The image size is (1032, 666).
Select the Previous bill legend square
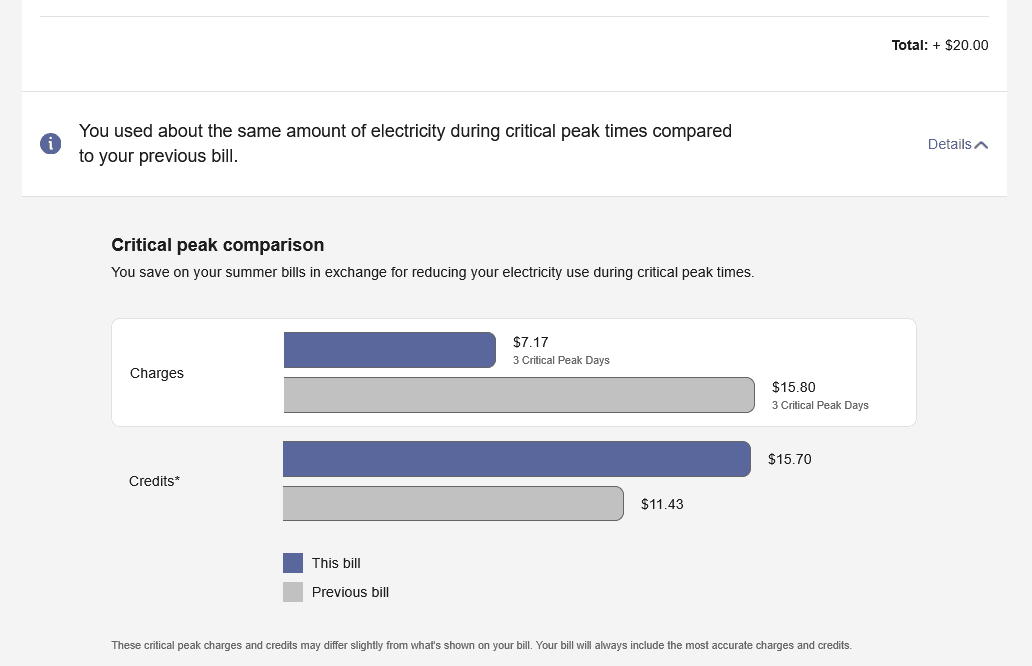293,591
